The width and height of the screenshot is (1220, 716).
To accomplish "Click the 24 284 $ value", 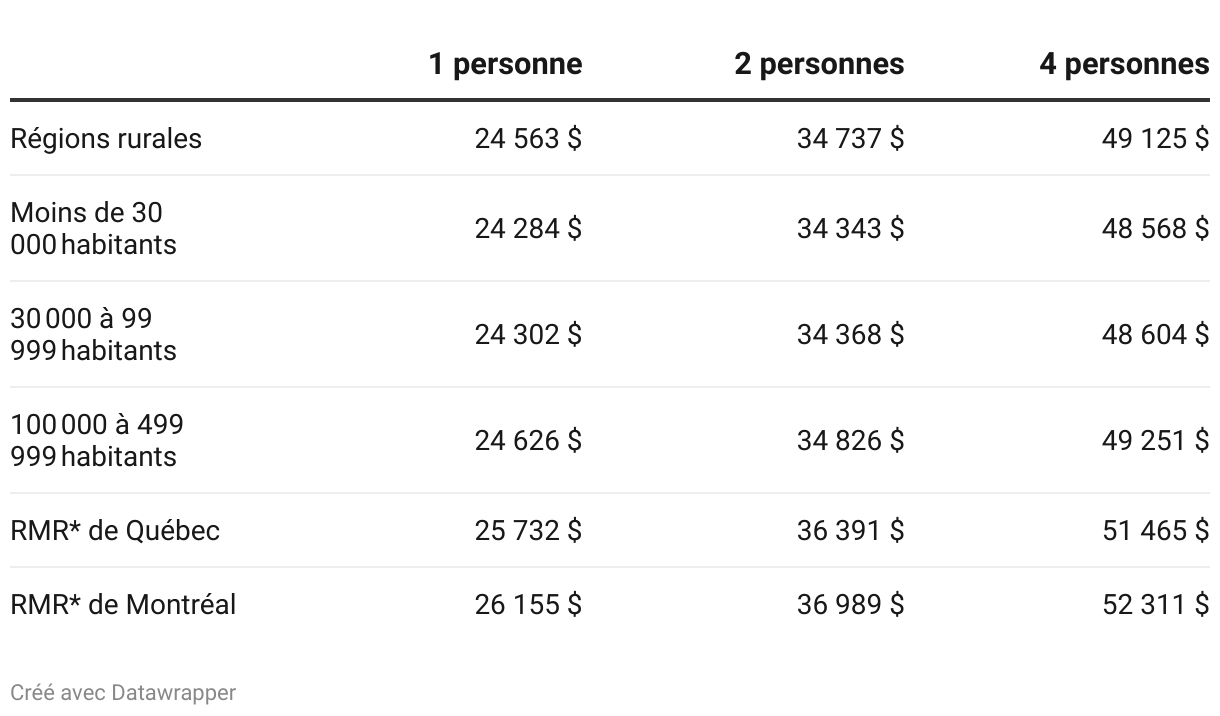I will [528, 229].
